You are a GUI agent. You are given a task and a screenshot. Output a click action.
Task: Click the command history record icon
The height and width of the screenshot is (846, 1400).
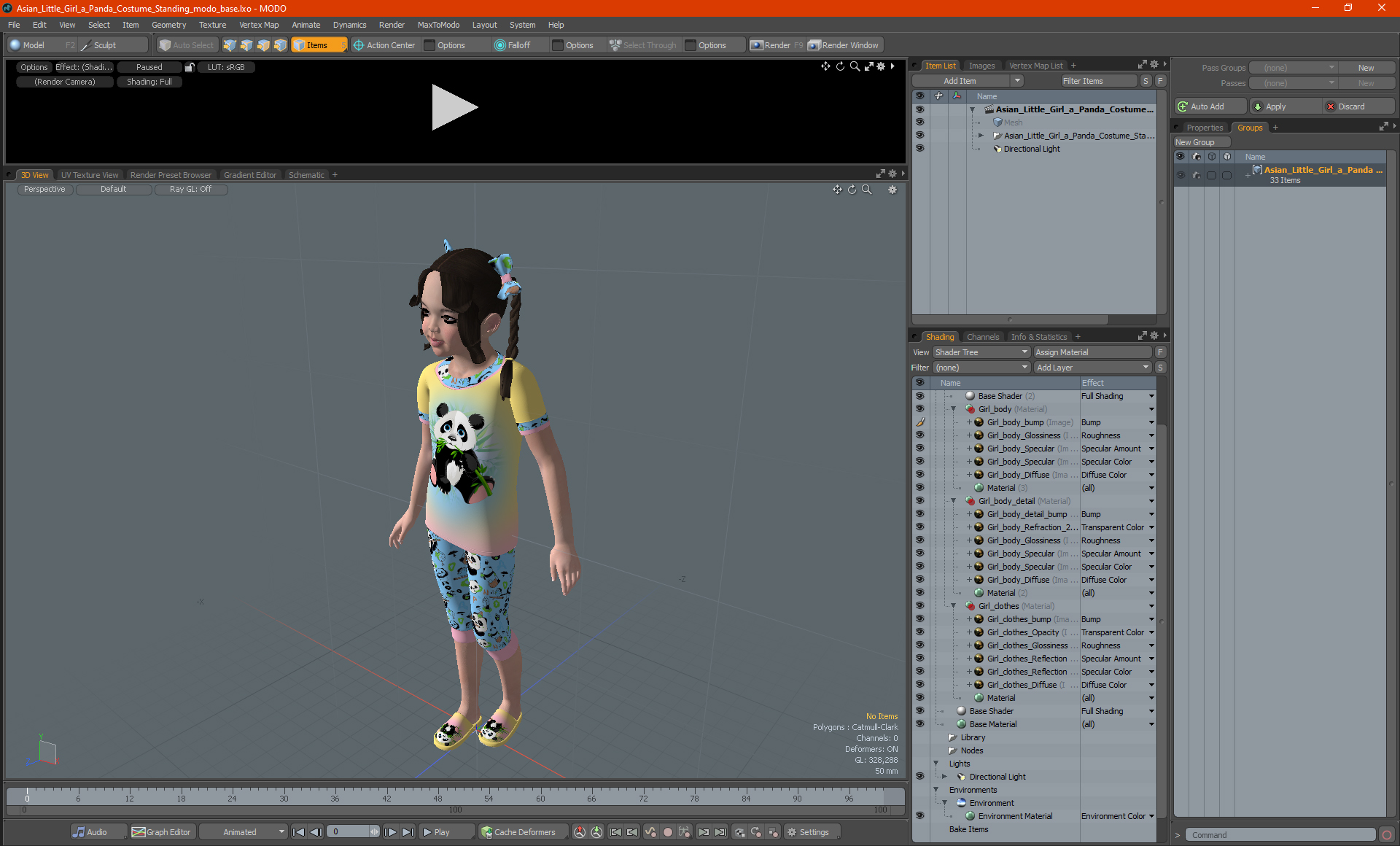tap(1387, 835)
